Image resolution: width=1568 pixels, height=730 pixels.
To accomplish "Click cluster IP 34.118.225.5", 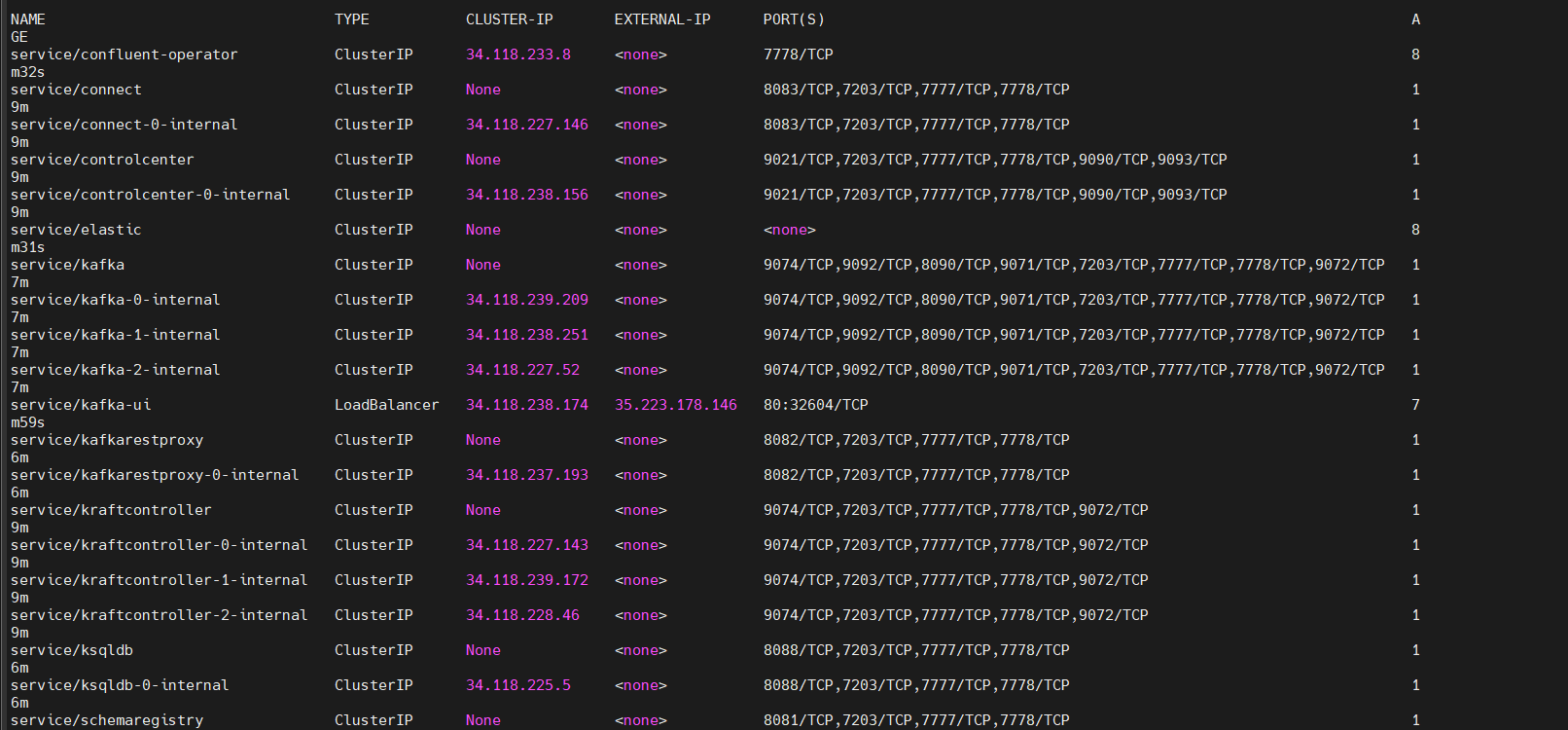I will click(x=518, y=685).
